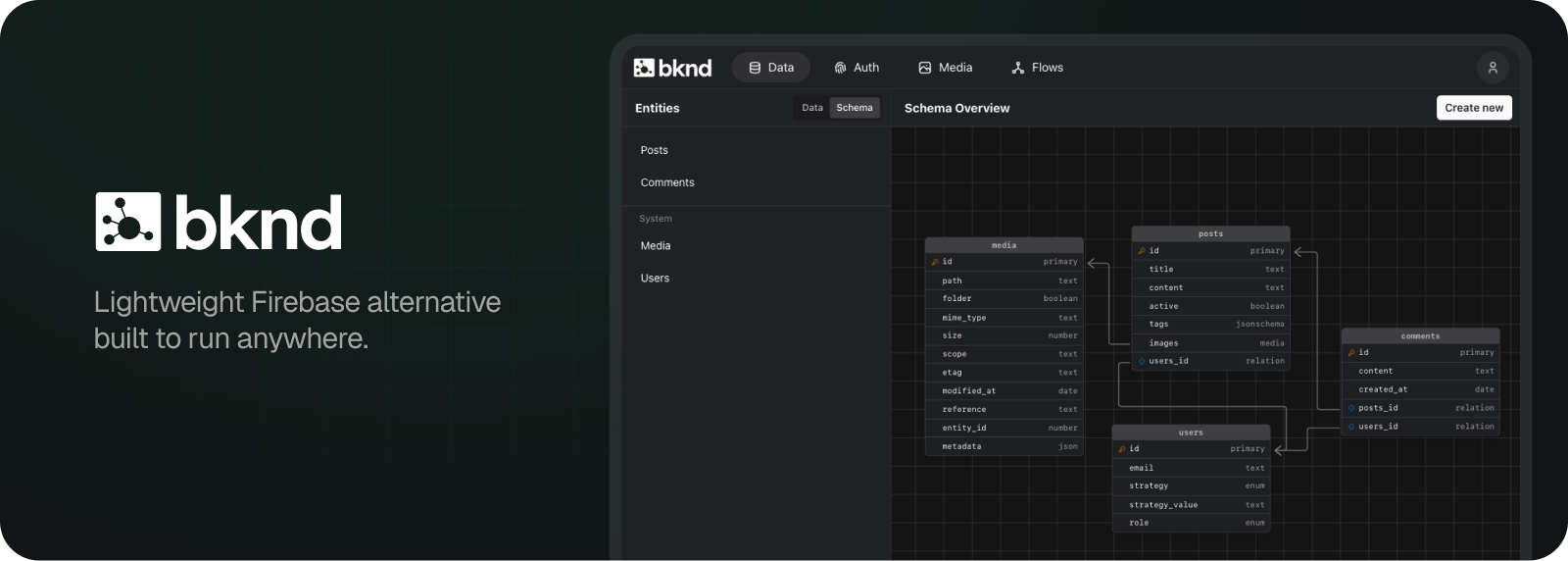This screenshot has height=561, width=1568.
Task: Open the Users system entity
Action: click(655, 279)
